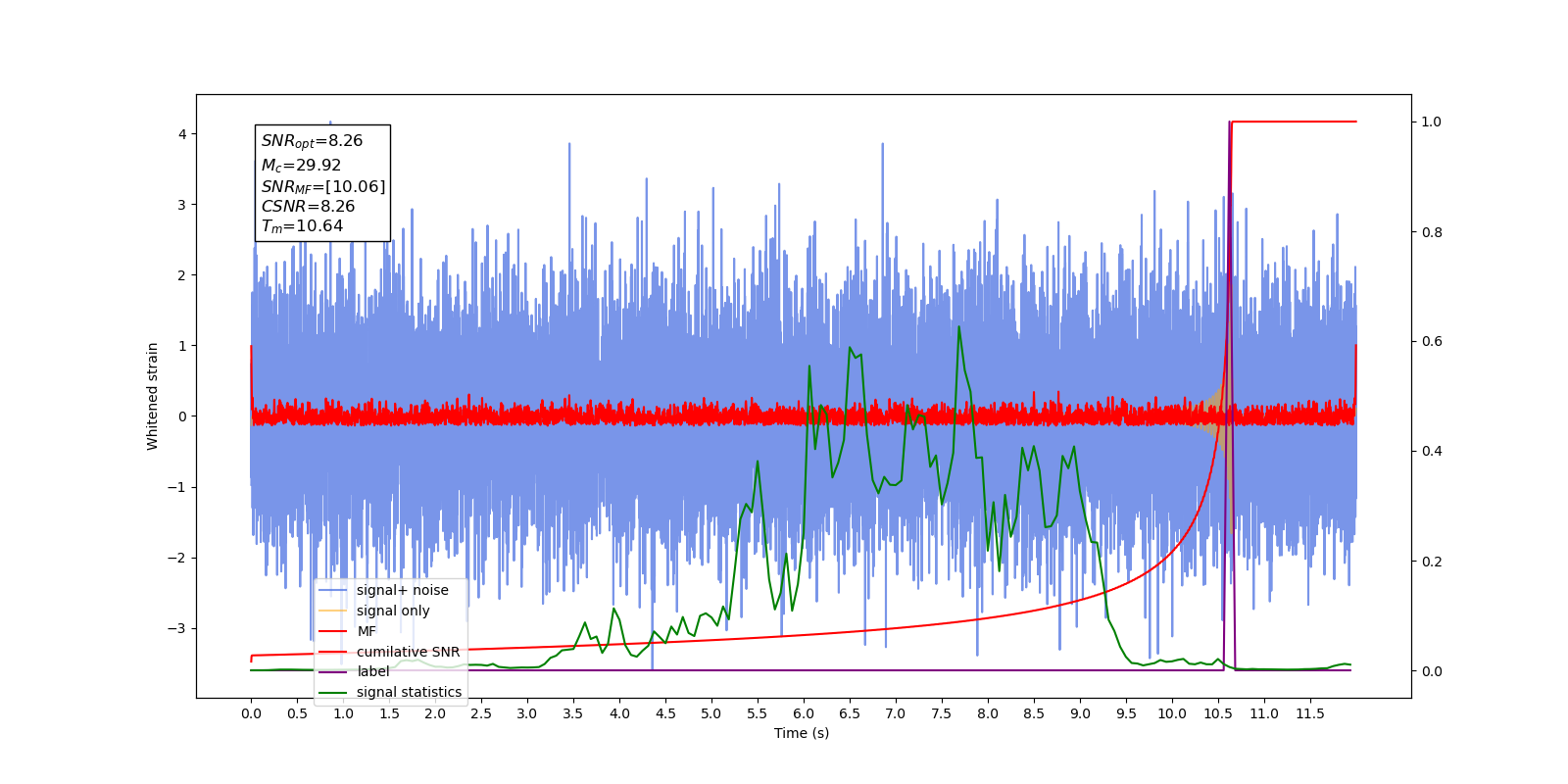Click the "signal+ noise" legend label
The image size is (1568, 784).
[403, 590]
